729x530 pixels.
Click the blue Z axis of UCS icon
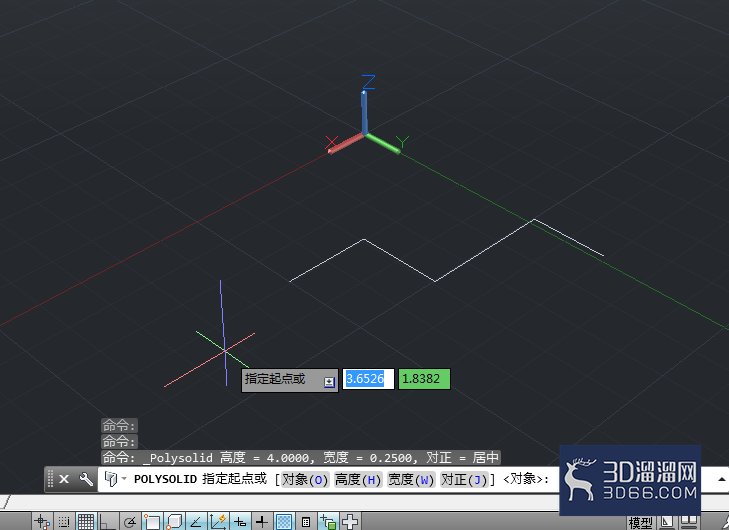[364, 113]
